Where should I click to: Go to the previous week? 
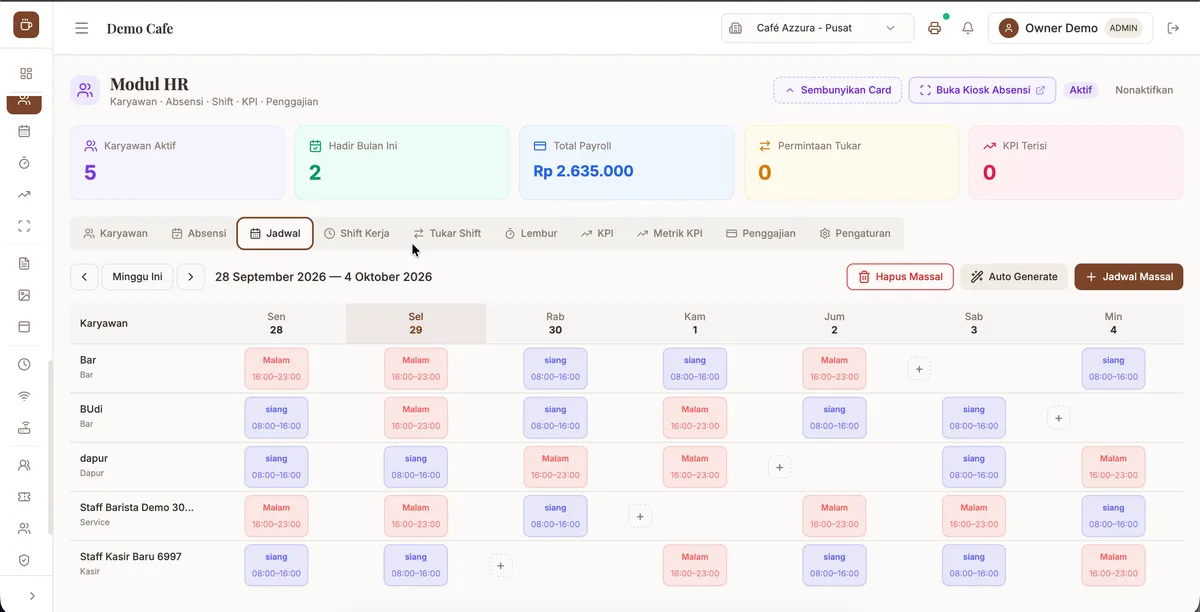tap(84, 277)
